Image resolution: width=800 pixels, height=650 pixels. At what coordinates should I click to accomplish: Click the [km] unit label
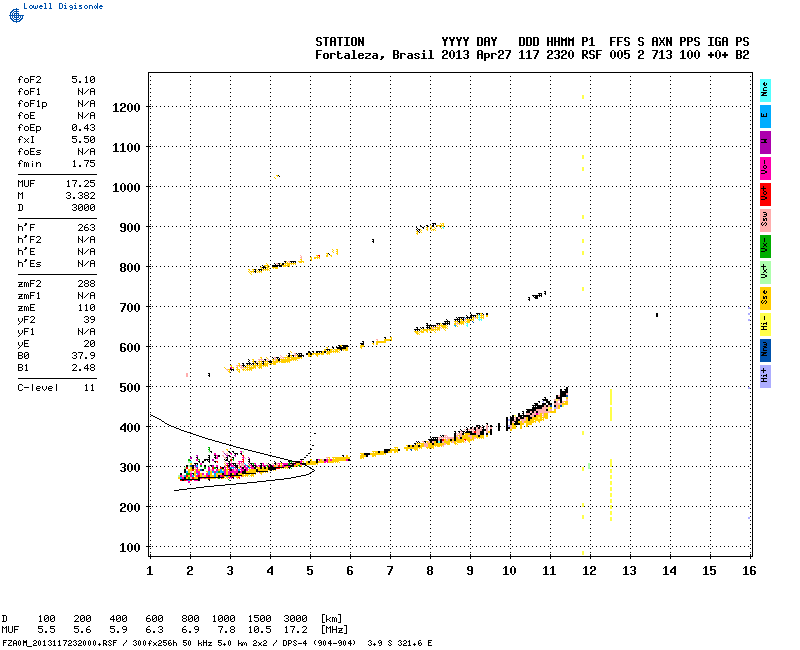click(x=331, y=619)
